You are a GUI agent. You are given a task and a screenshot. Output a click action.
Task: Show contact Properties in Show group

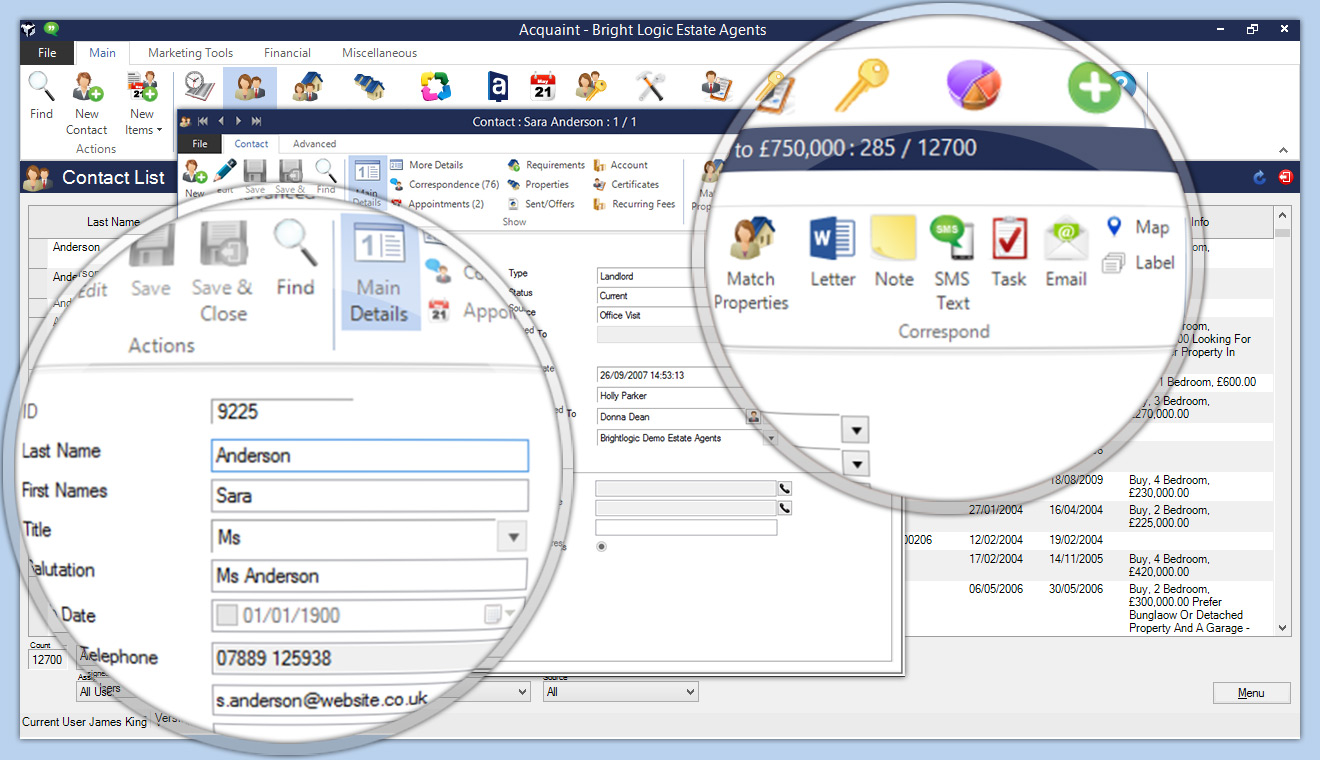pos(538,184)
